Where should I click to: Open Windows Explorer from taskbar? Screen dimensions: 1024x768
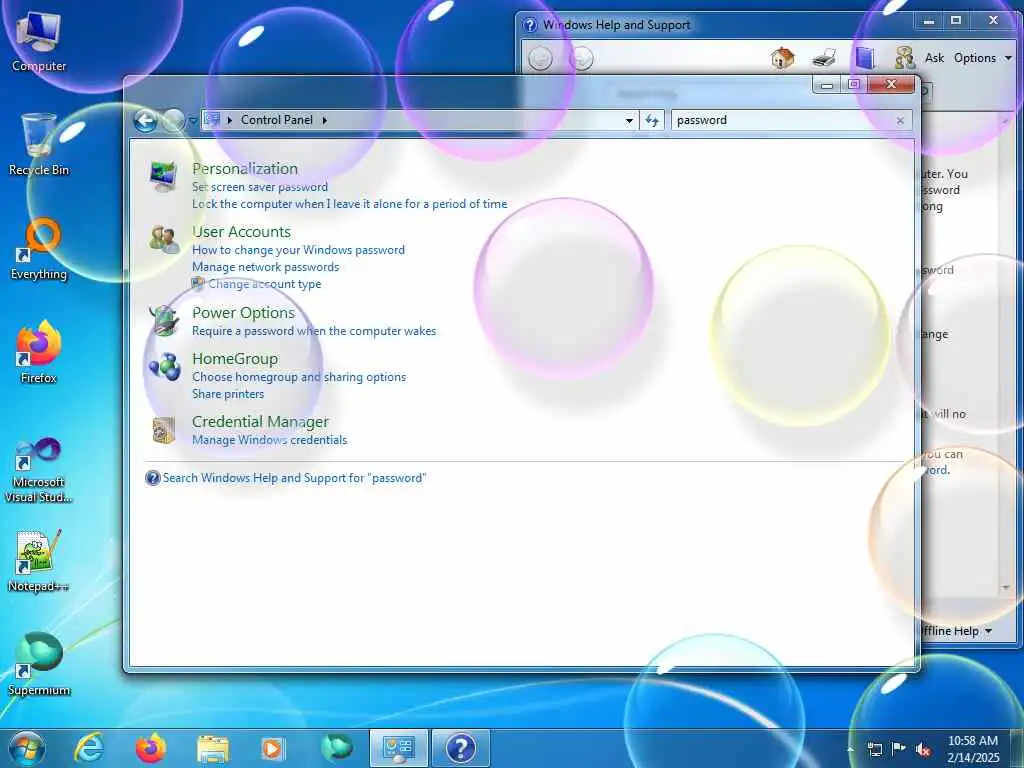[212, 749]
